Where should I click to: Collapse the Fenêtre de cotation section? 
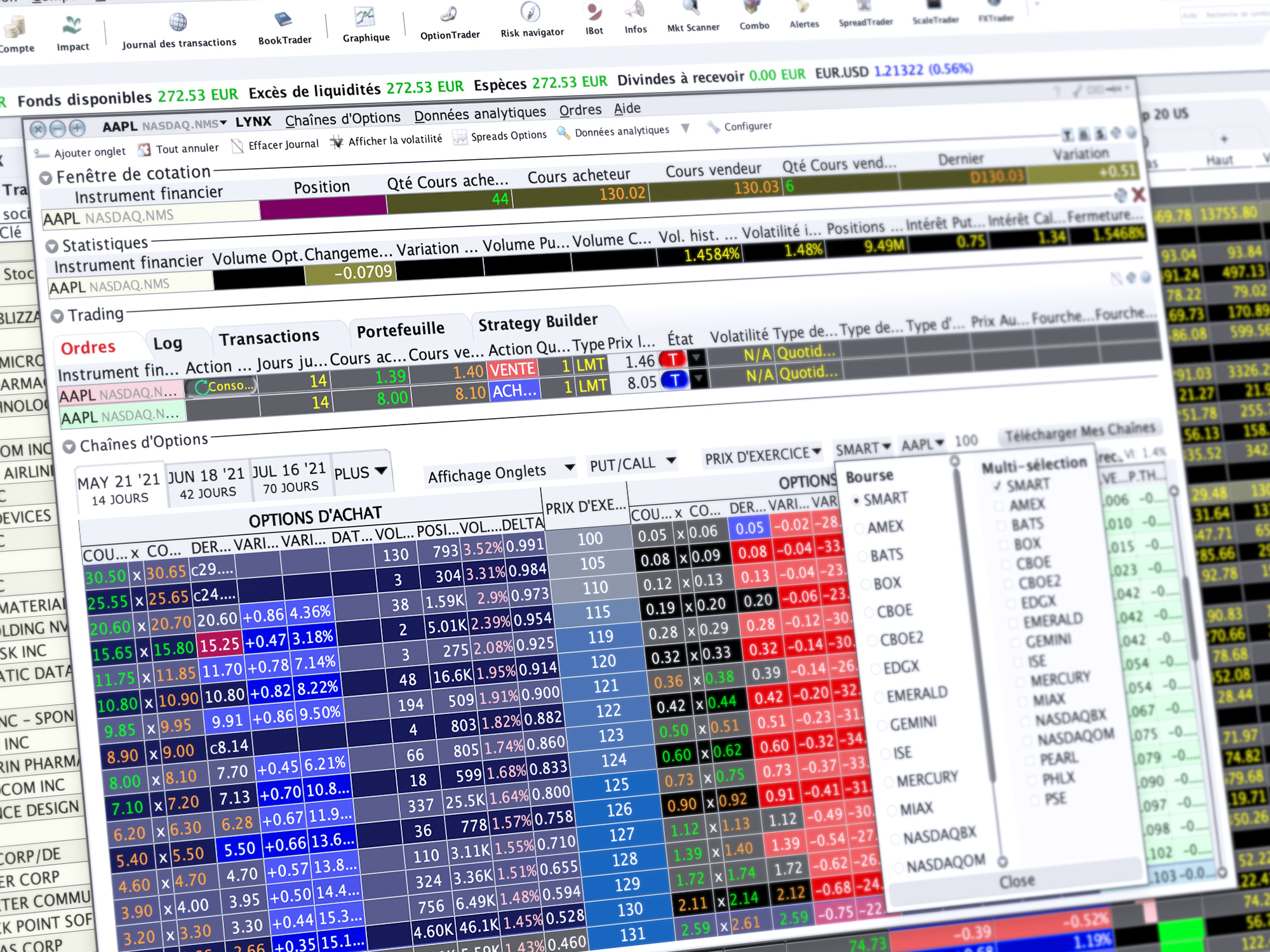[x=46, y=178]
